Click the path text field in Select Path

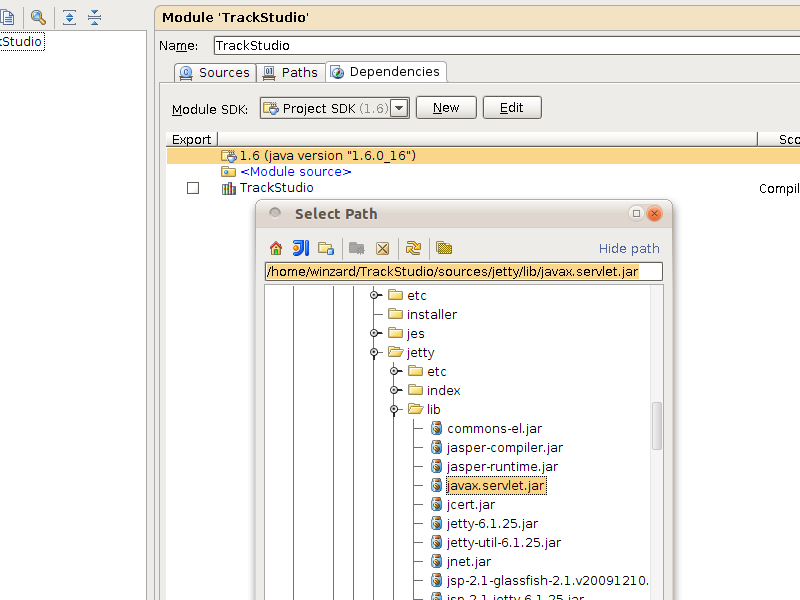click(x=464, y=271)
